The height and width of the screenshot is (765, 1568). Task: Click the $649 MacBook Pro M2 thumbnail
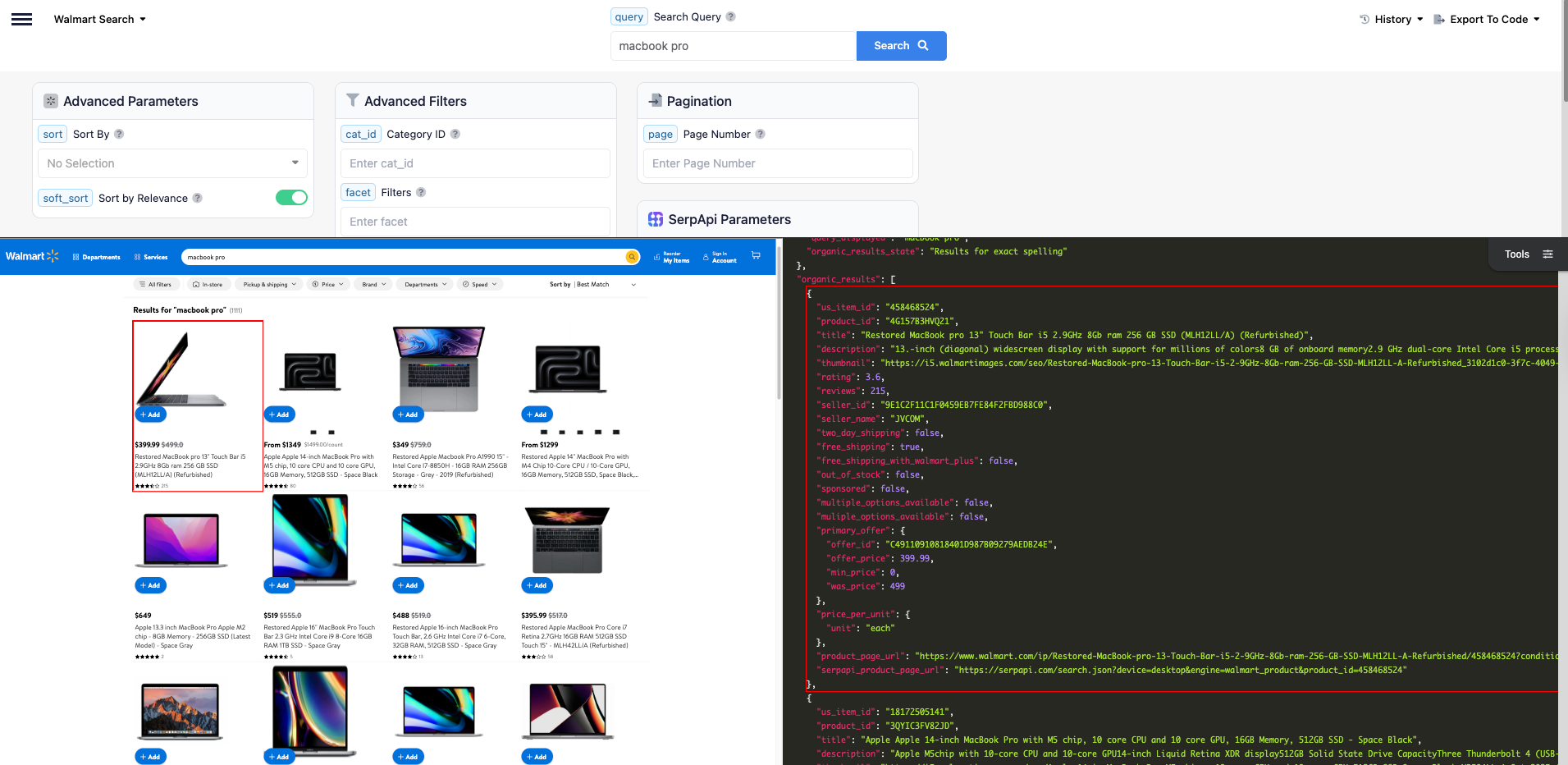coord(181,539)
